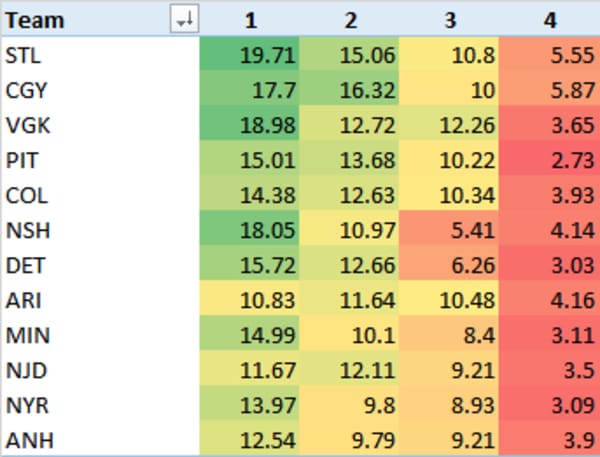Select the STL team cell
The width and height of the screenshot is (600, 457).
pos(100,54)
